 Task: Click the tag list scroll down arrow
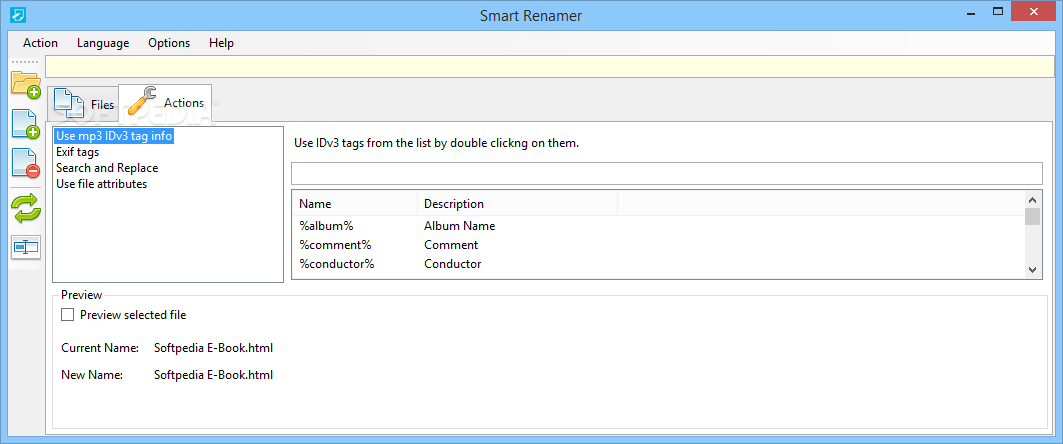click(1032, 269)
